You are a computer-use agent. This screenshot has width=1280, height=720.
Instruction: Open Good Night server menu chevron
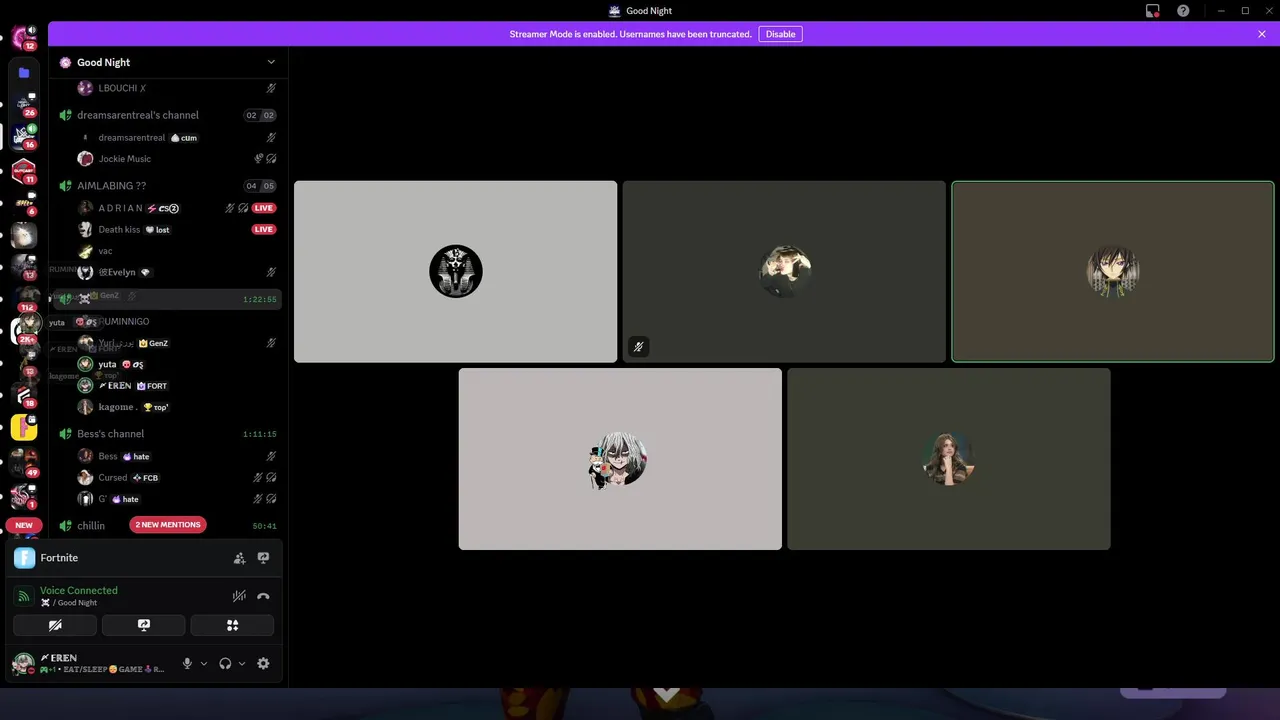[271, 62]
